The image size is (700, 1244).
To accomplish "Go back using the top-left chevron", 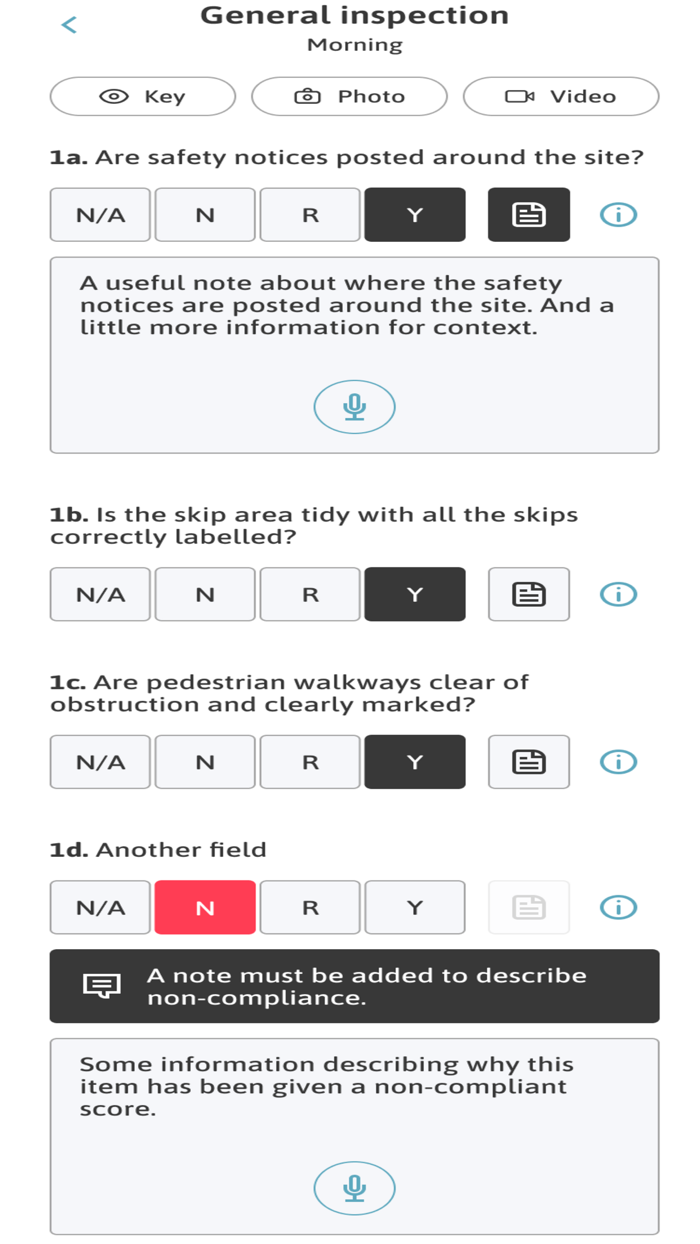I will pos(69,25).
